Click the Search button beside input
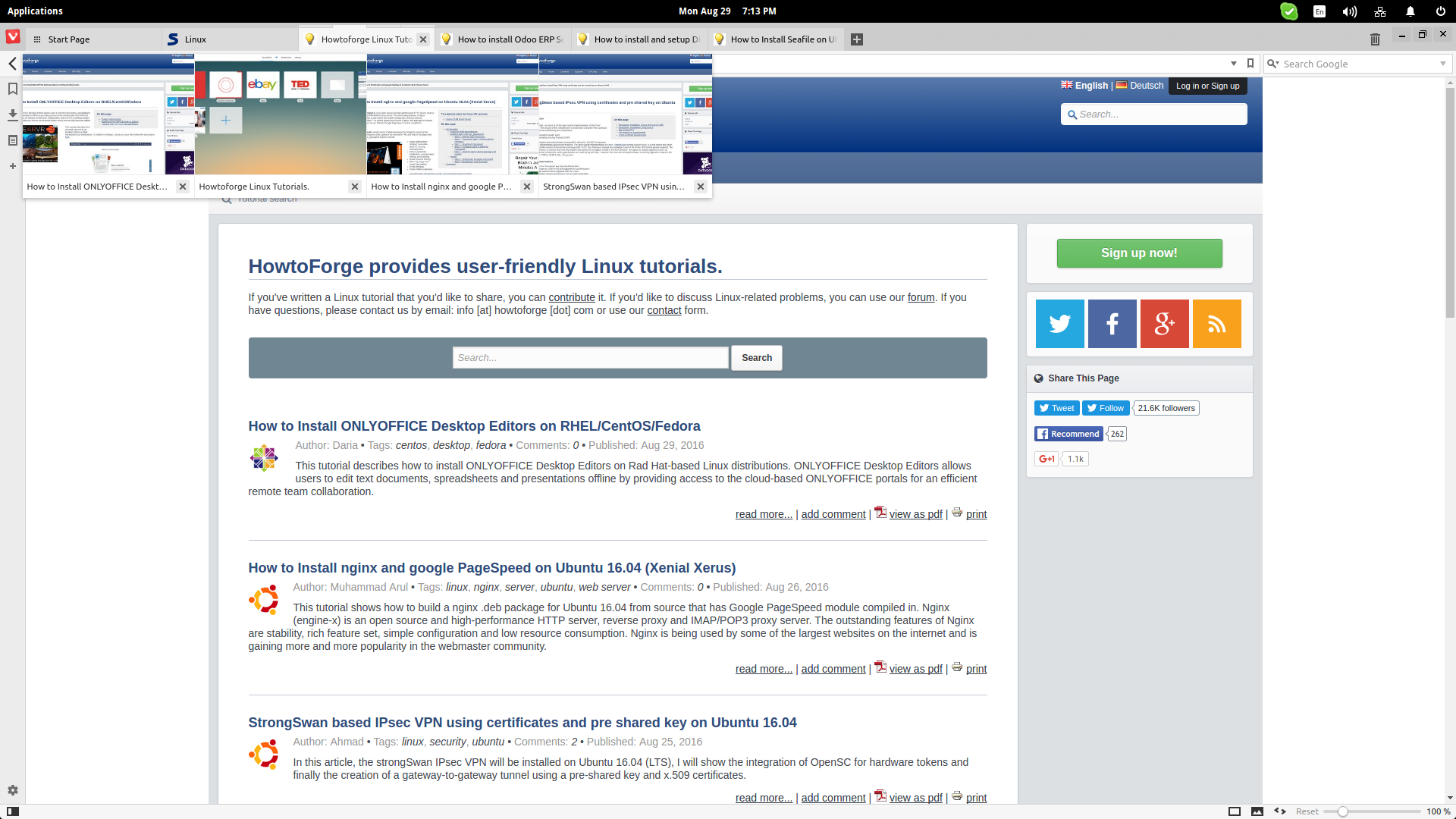The width and height of the screenshot is (1456, 819). [757, 358]
